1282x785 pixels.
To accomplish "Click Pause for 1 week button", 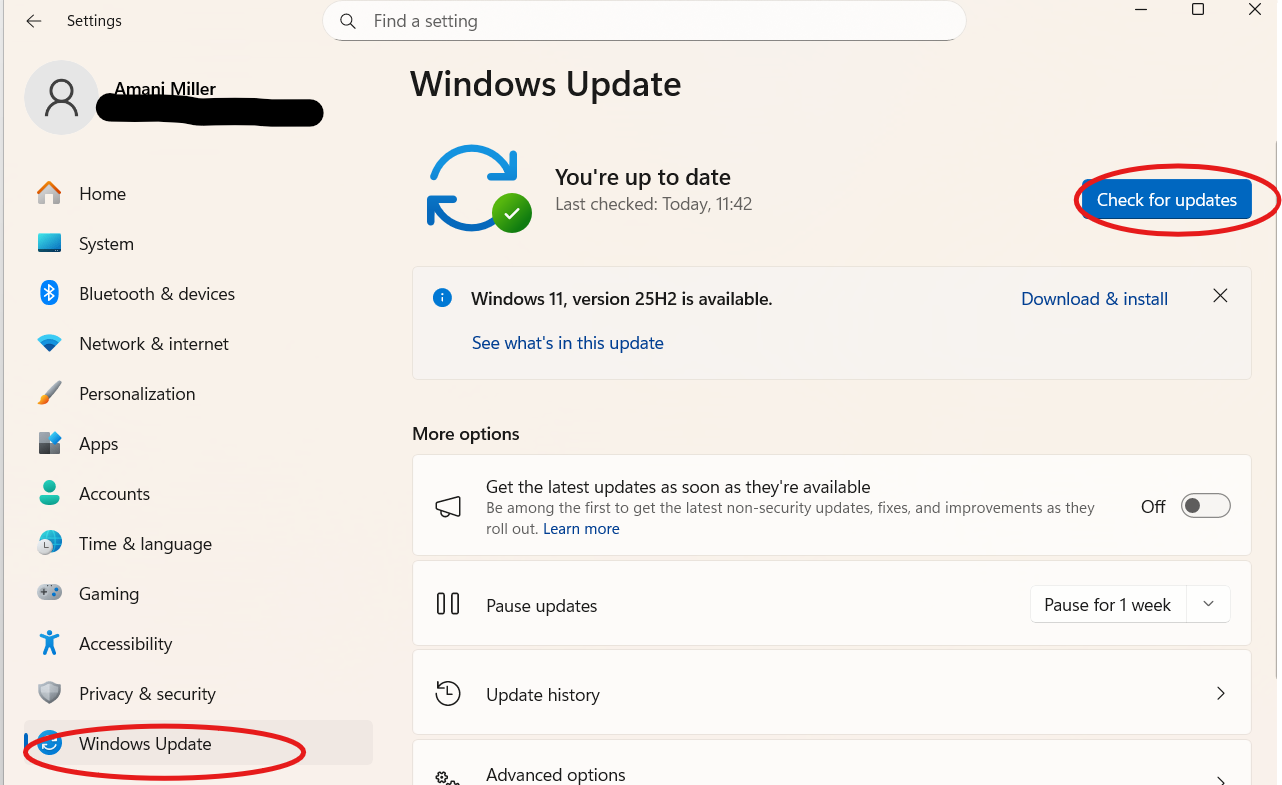I will click(x=1108, y=605).
